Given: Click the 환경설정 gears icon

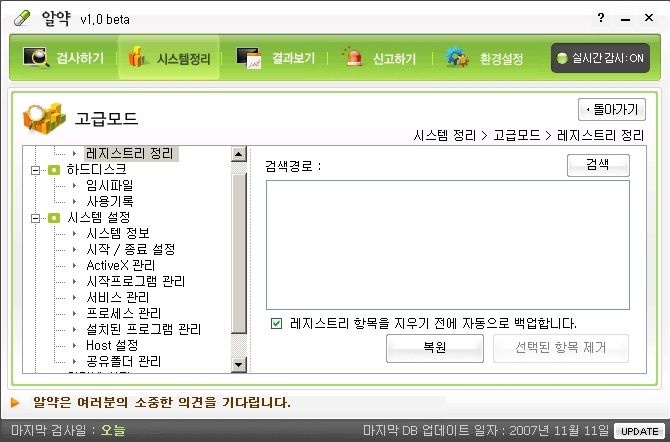Looking at the screenshot, I should (456, 57).
